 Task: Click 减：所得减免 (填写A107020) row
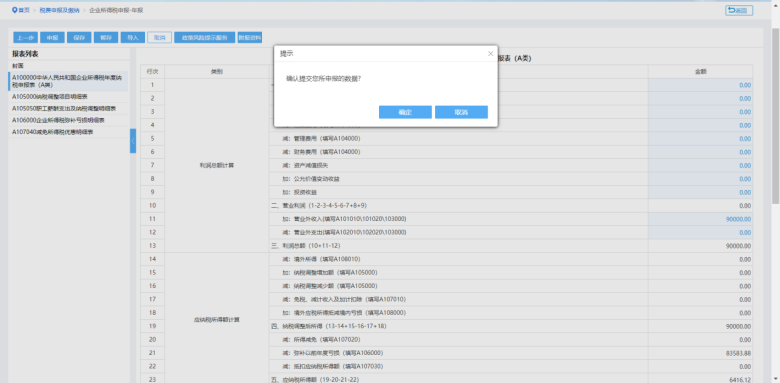pos(322,340)
